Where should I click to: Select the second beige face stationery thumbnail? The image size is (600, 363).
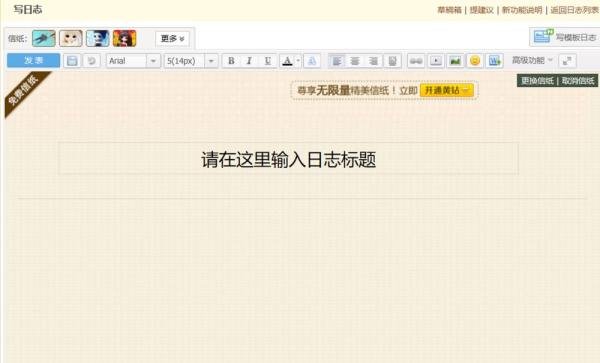click(x=70, y=38)
